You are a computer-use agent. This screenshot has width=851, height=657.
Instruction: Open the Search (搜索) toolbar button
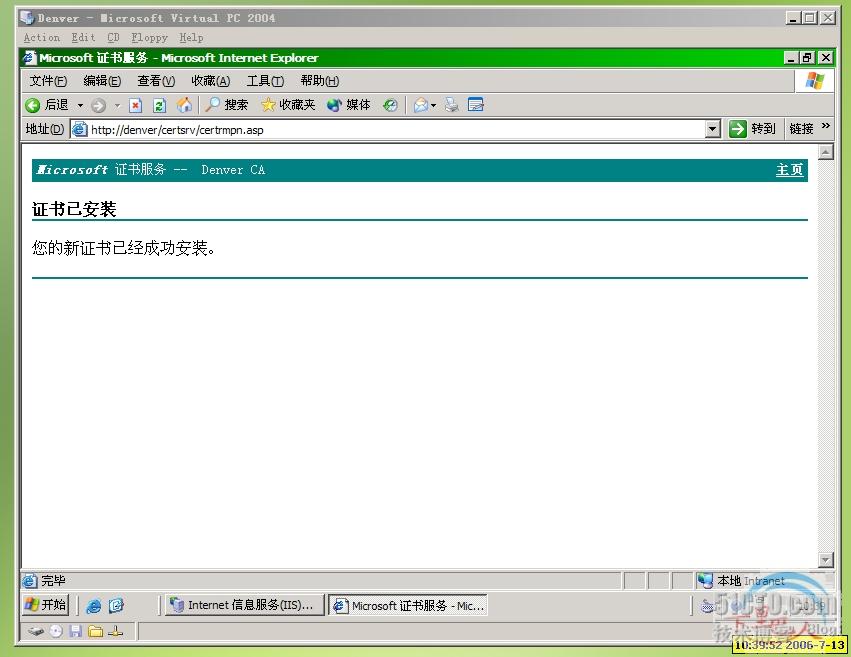point(226,105)
